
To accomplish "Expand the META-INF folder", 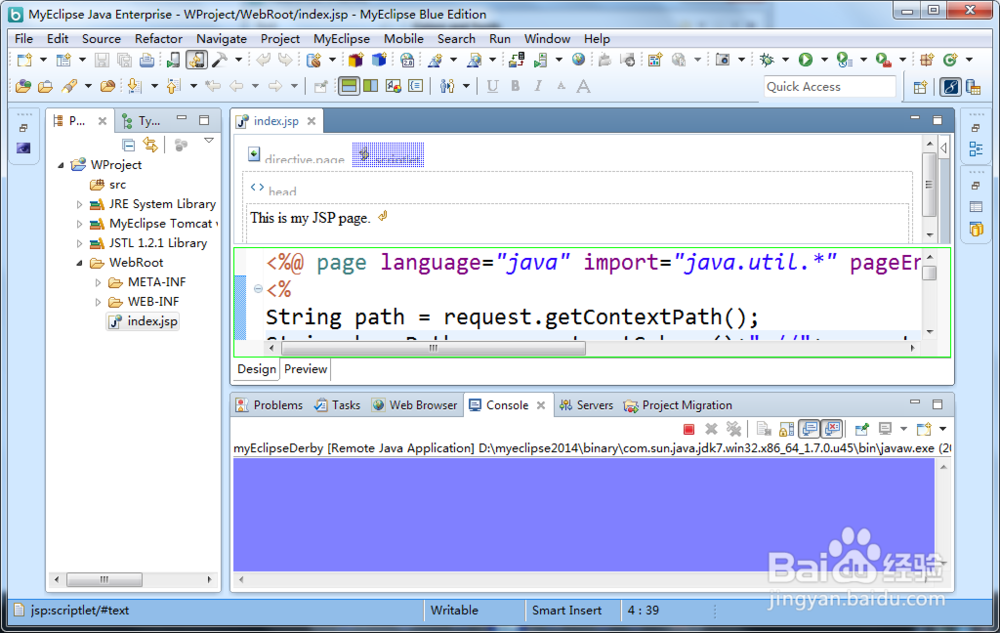I will pyautogui.click(x=98, y=282).
